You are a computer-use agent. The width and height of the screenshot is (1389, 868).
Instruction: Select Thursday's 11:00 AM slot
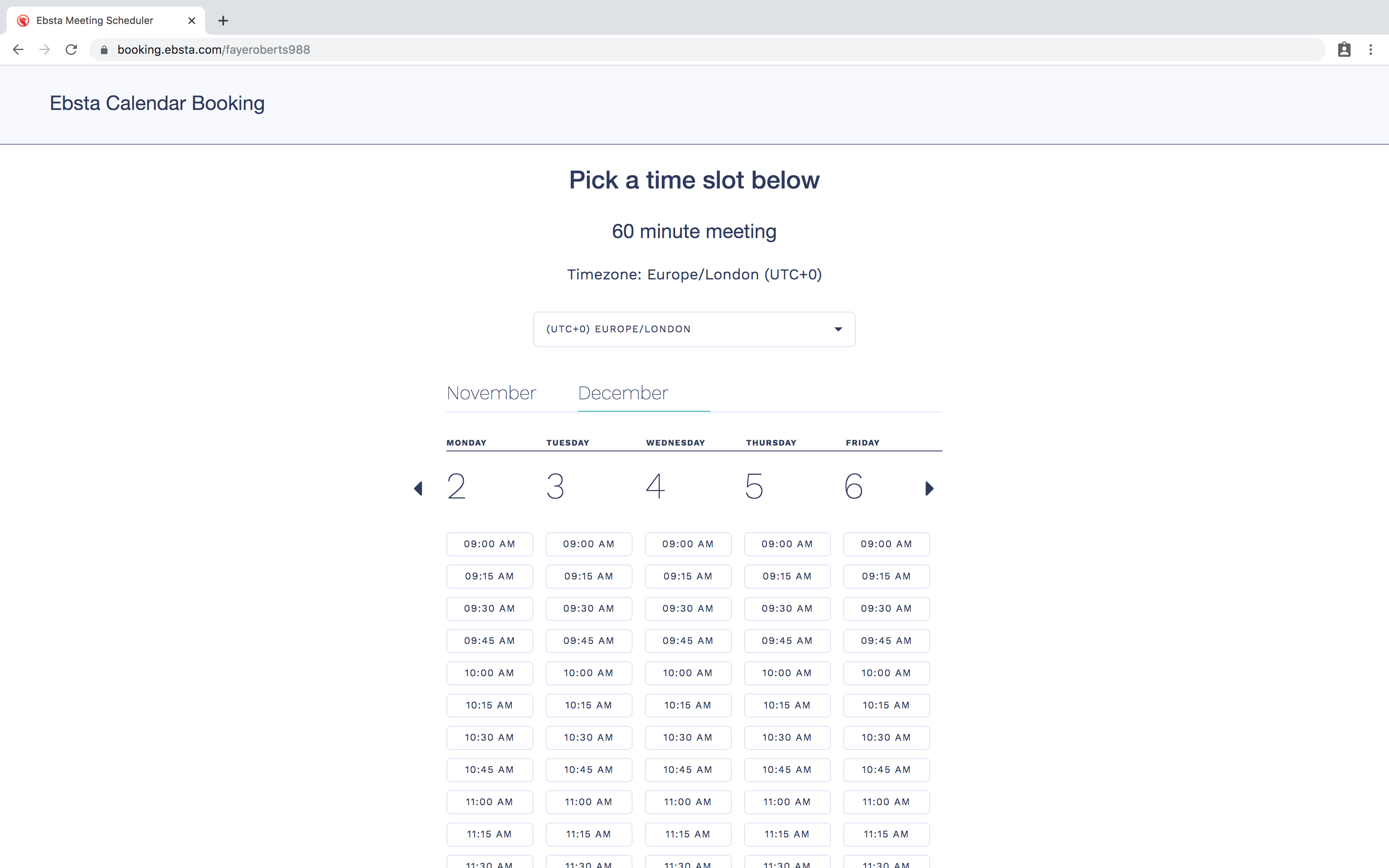[787, 802]
